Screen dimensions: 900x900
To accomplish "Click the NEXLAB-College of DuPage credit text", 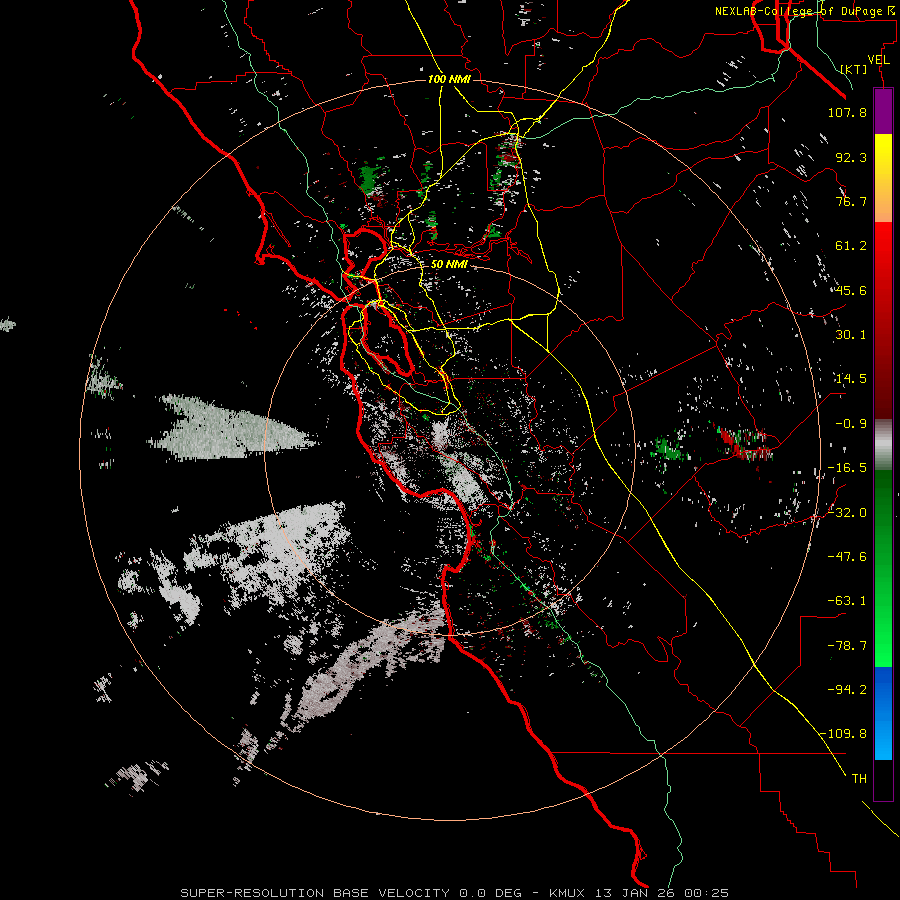I will click(x=804, y=11).
